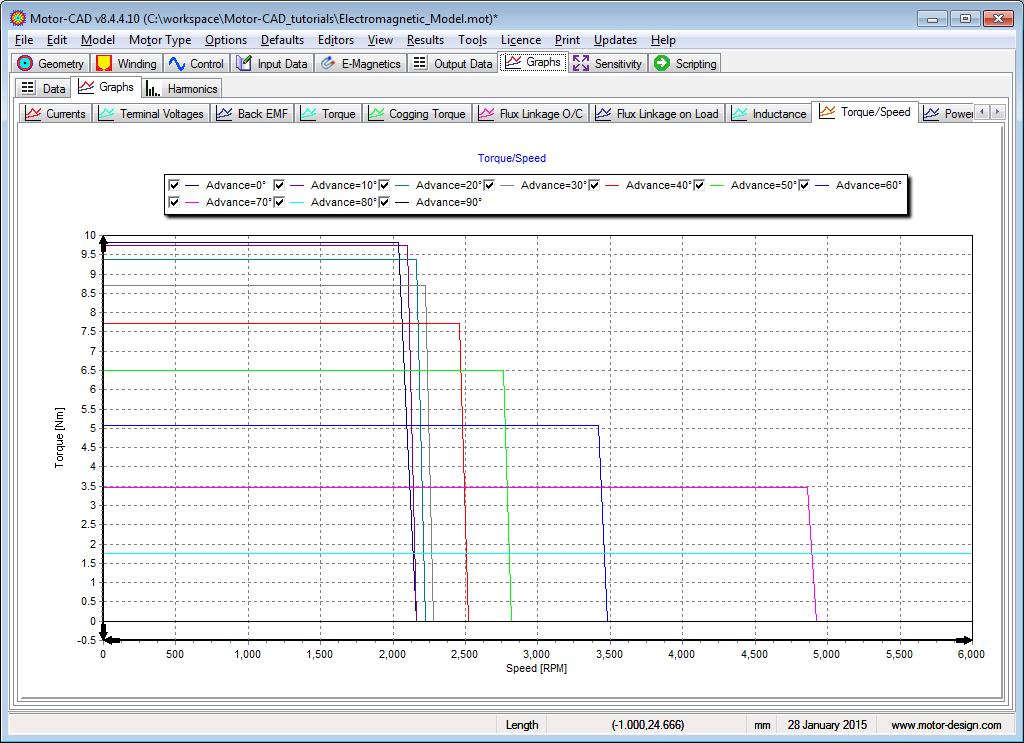Viewport: 1024px width, 743px height.
Task: Show the Output Data tab
Action: point(453,64)
